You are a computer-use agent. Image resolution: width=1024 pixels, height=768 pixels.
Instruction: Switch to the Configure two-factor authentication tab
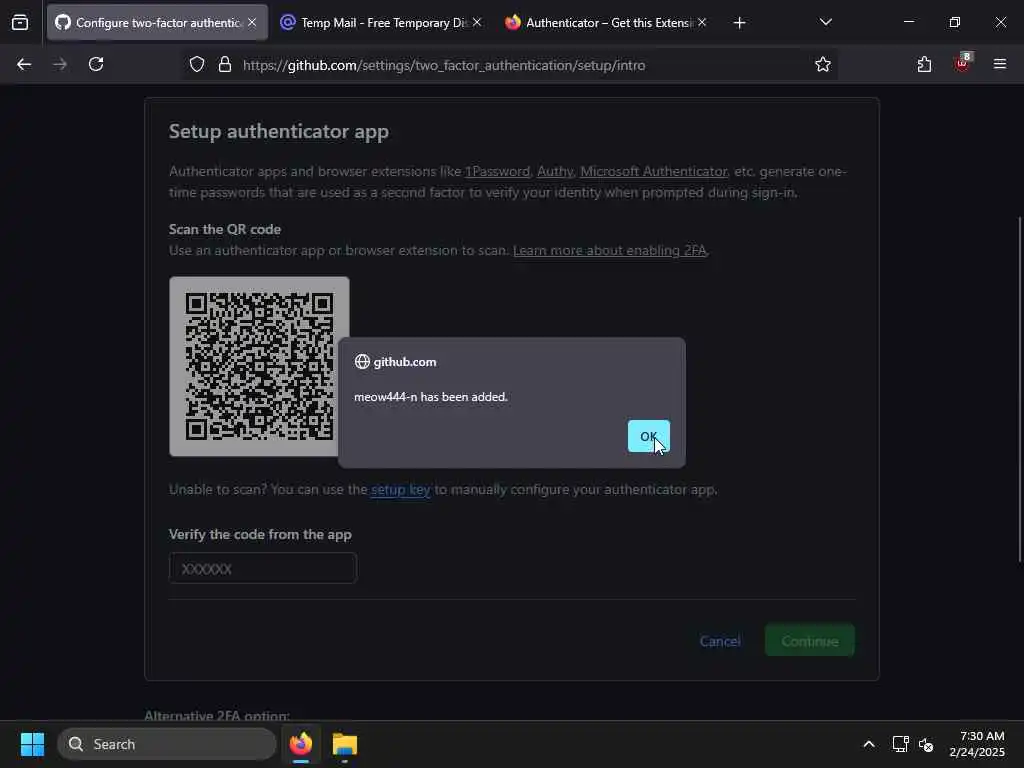click(158, 23)
